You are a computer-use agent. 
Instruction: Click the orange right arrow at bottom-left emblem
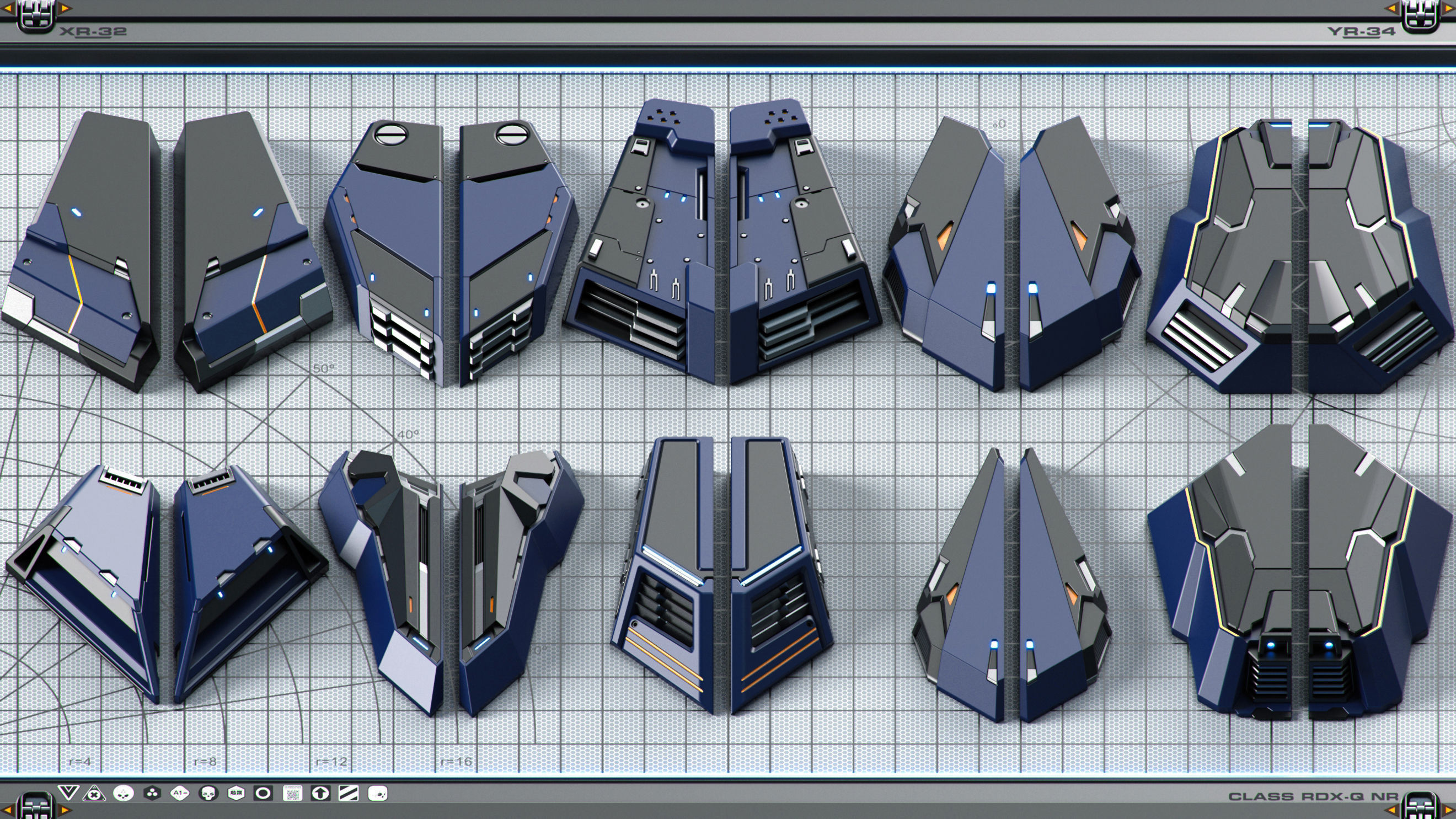pos(66,811)
